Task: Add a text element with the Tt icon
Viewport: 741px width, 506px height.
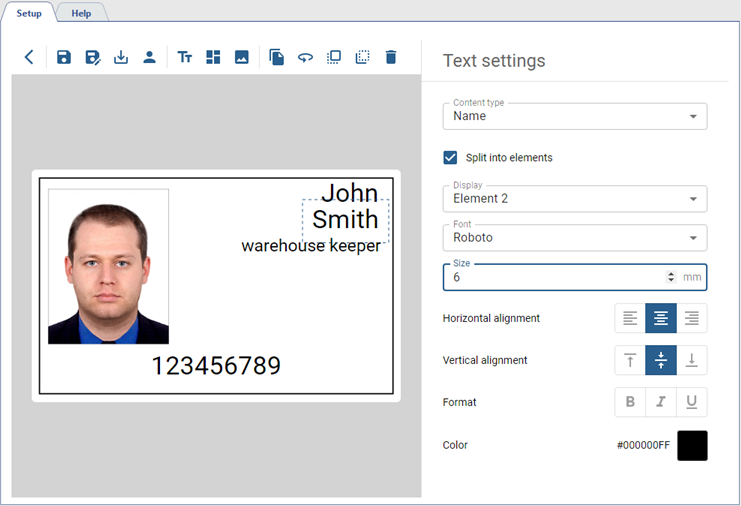Action: click(x=185, y=57)
